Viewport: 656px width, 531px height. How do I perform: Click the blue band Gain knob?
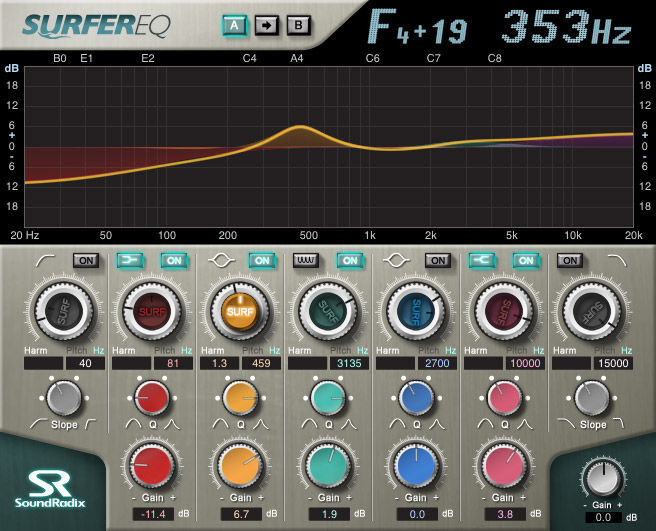click(x=416, y=466)
